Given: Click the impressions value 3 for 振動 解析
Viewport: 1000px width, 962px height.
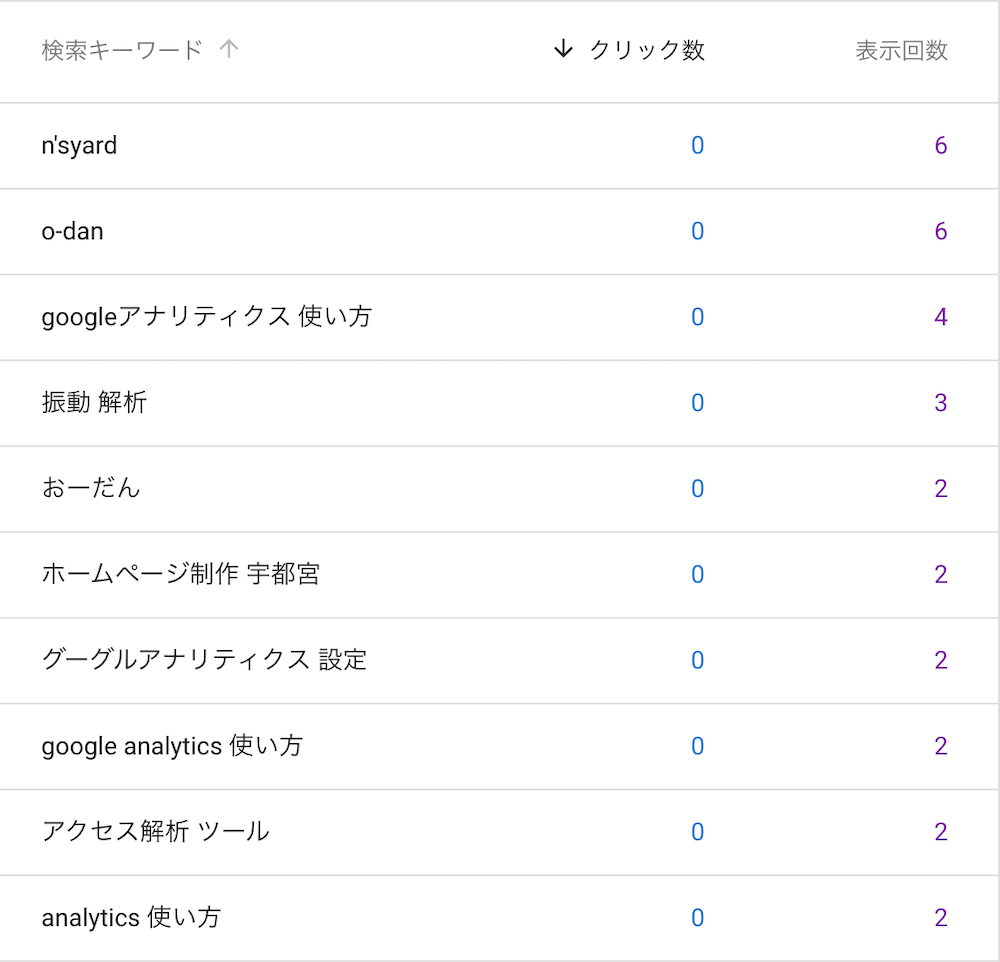Looking at the screenshot, I should tap(941, 403).
